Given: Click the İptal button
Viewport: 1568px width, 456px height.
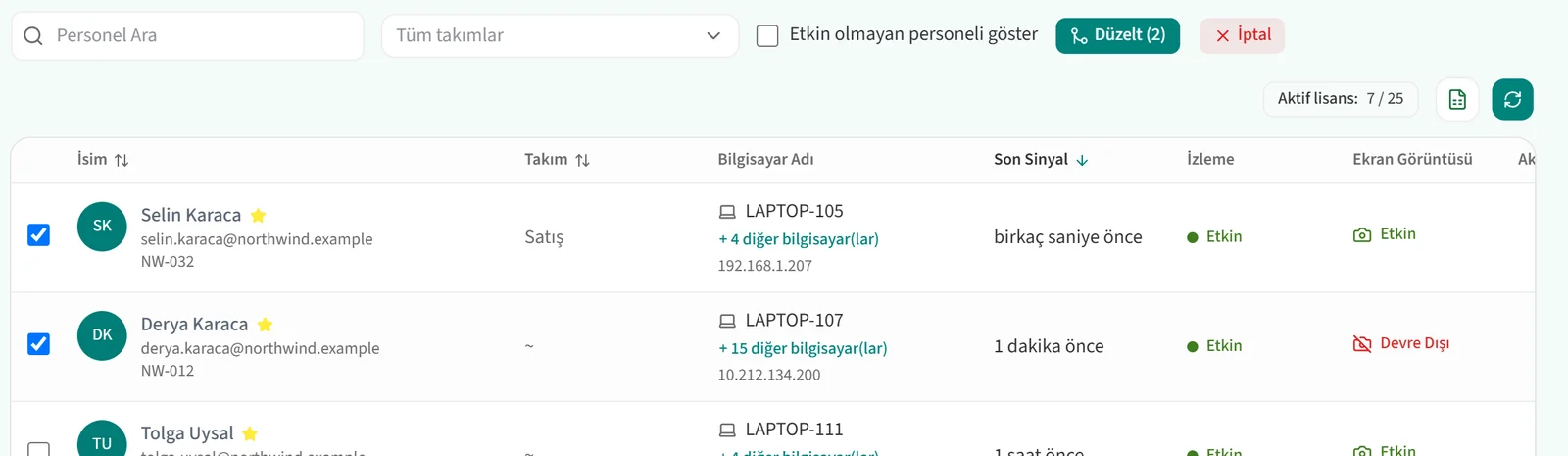Looking at the screenshot, I should [1242, 35].
